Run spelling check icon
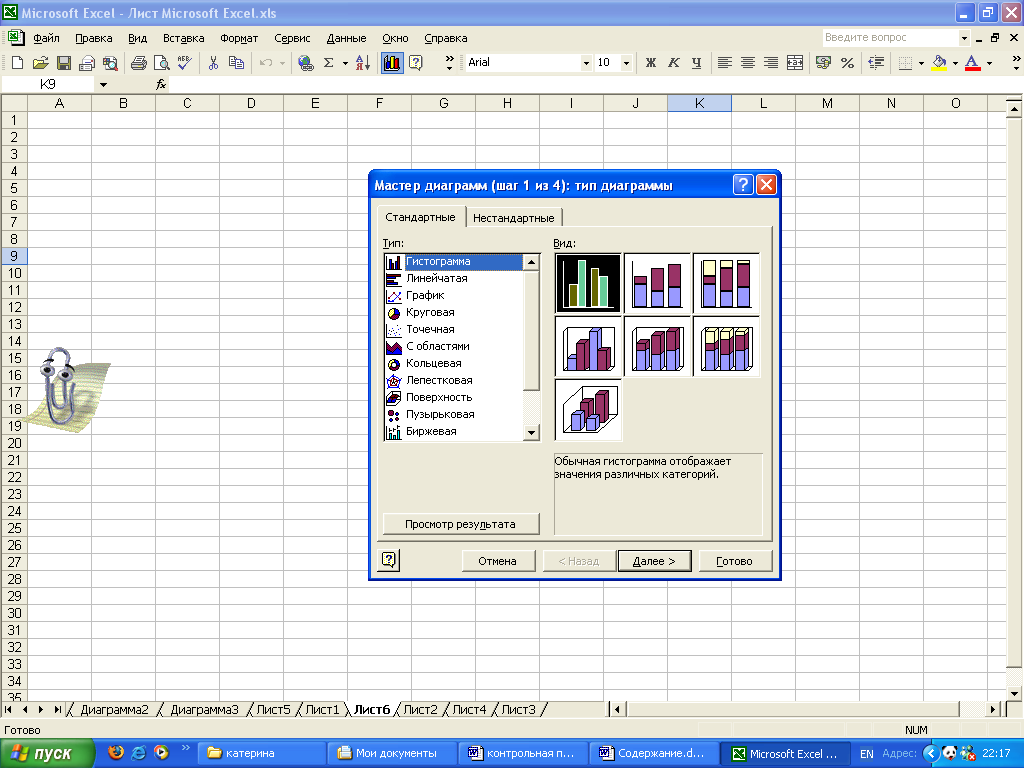Image resolution: width=1024 pixels, height=768 pixels. pyautogui.click(x=184, y=63)
